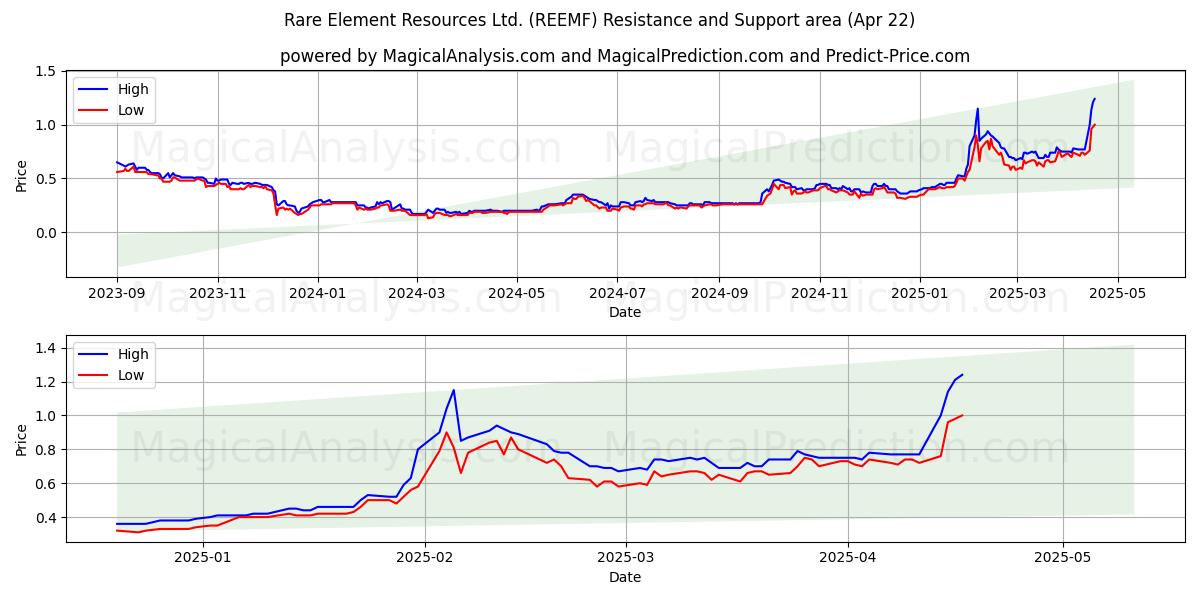Click the 'Date' x-axis title of bottom chart
The width and height of the screenshot is (1200, 600).
tap(625, 577)
